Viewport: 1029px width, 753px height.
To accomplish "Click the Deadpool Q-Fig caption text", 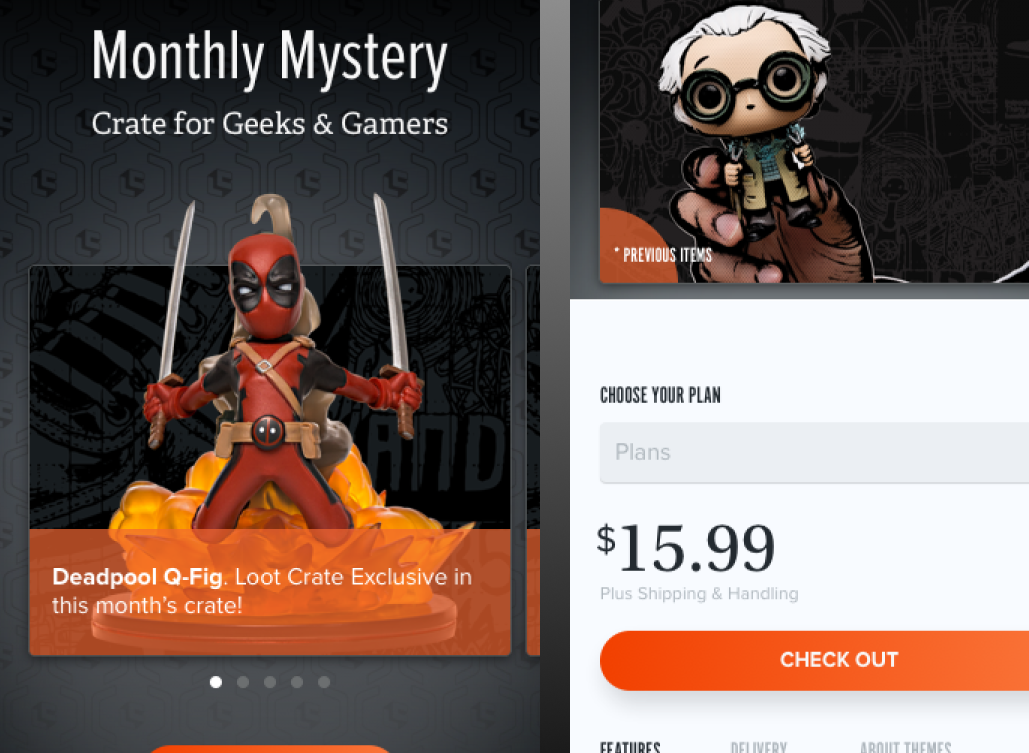I will click(262, 591).
